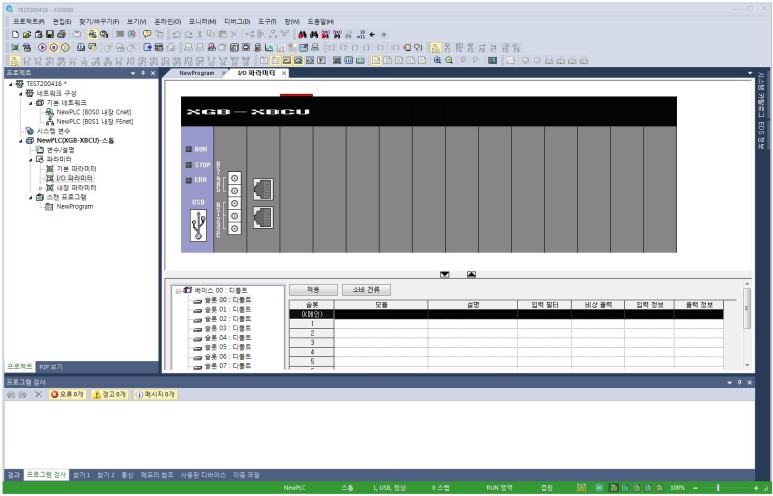Expand the 내장 파라미터 tree node
Viewport: 773px width, 496px height.
40,188
